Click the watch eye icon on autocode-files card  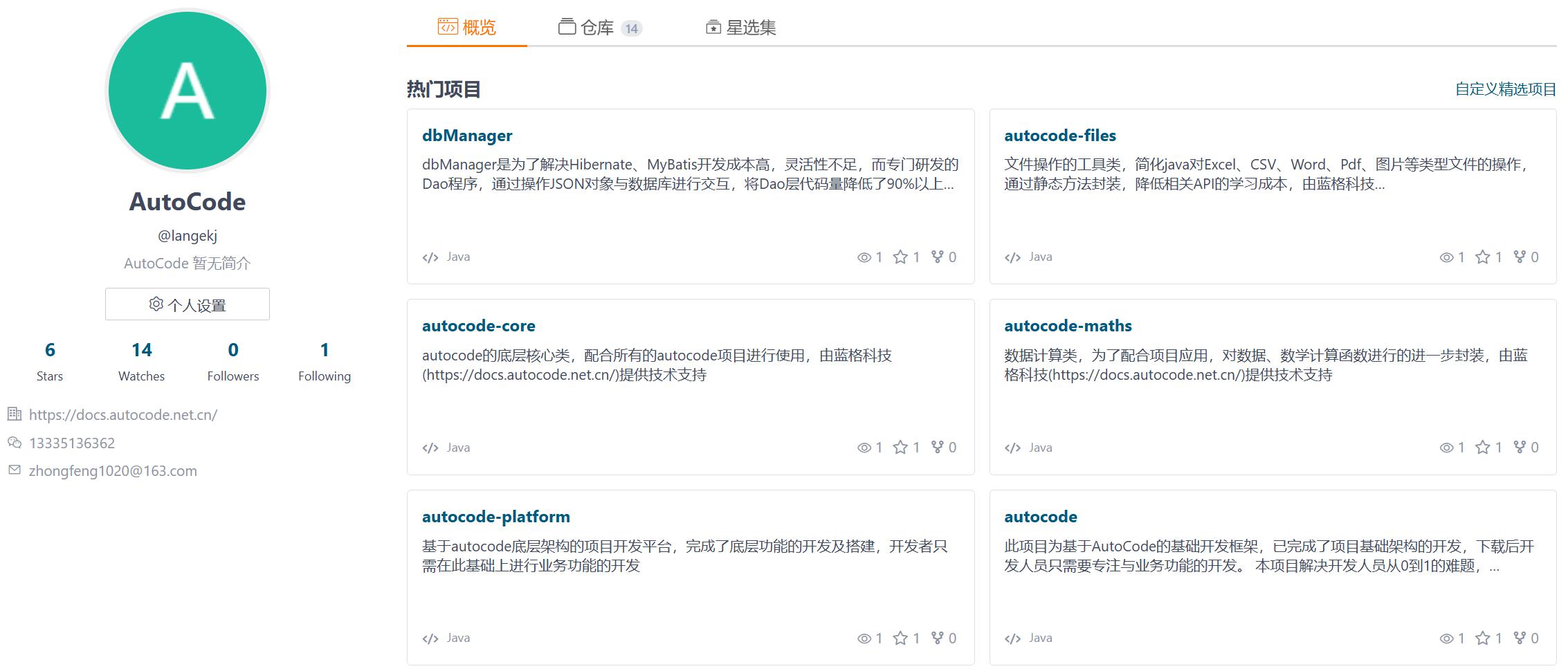pos(1446,257)
